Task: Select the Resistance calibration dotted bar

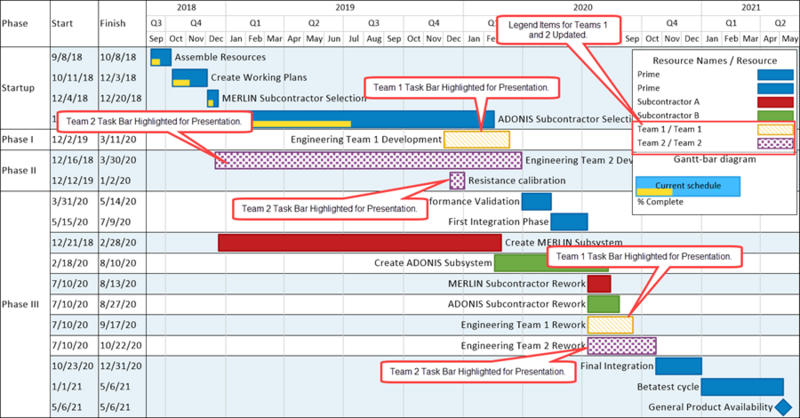Action: pos(457,180)
